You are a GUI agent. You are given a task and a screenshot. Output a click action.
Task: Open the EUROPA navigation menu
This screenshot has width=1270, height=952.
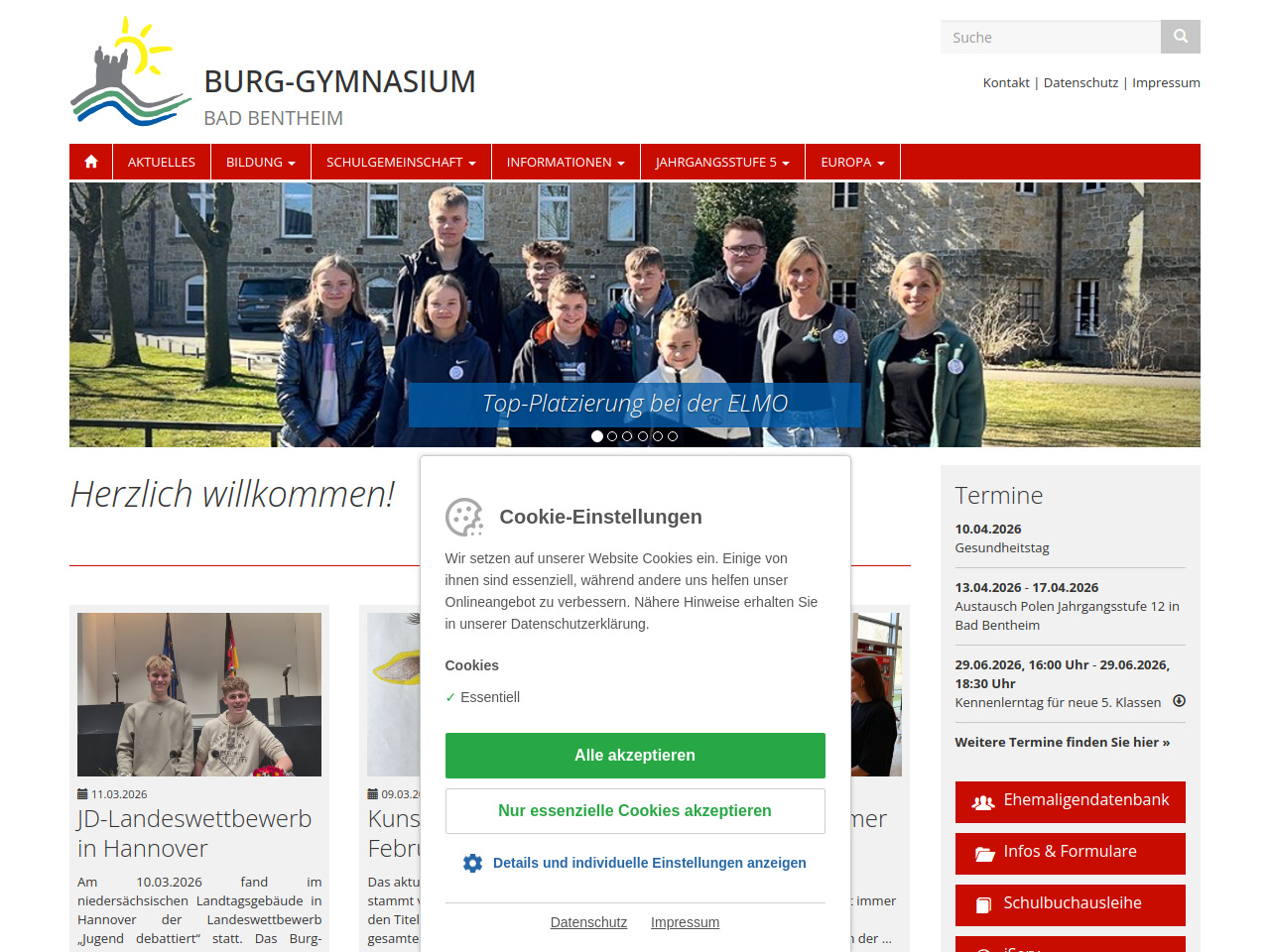click(x=852, y=162)
